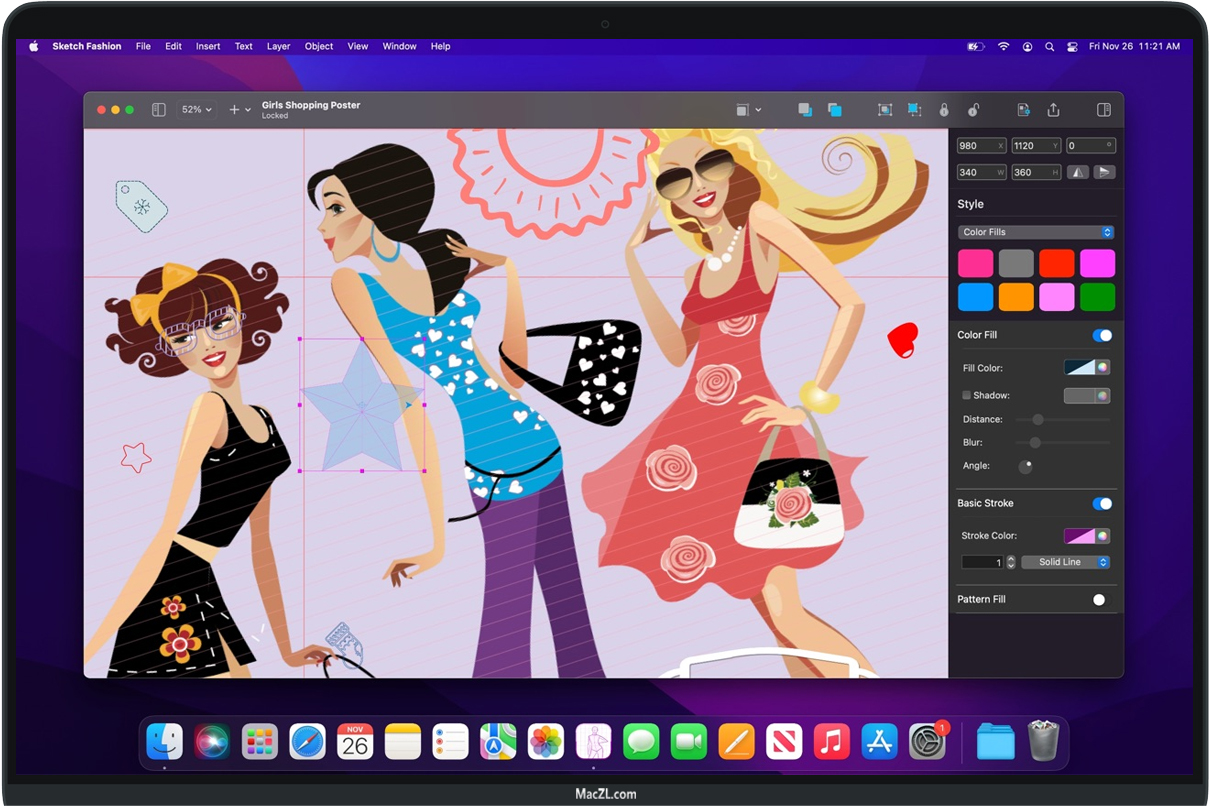Click the Ungroup objects toolbar icon
1210x806 pixels.
914,110
